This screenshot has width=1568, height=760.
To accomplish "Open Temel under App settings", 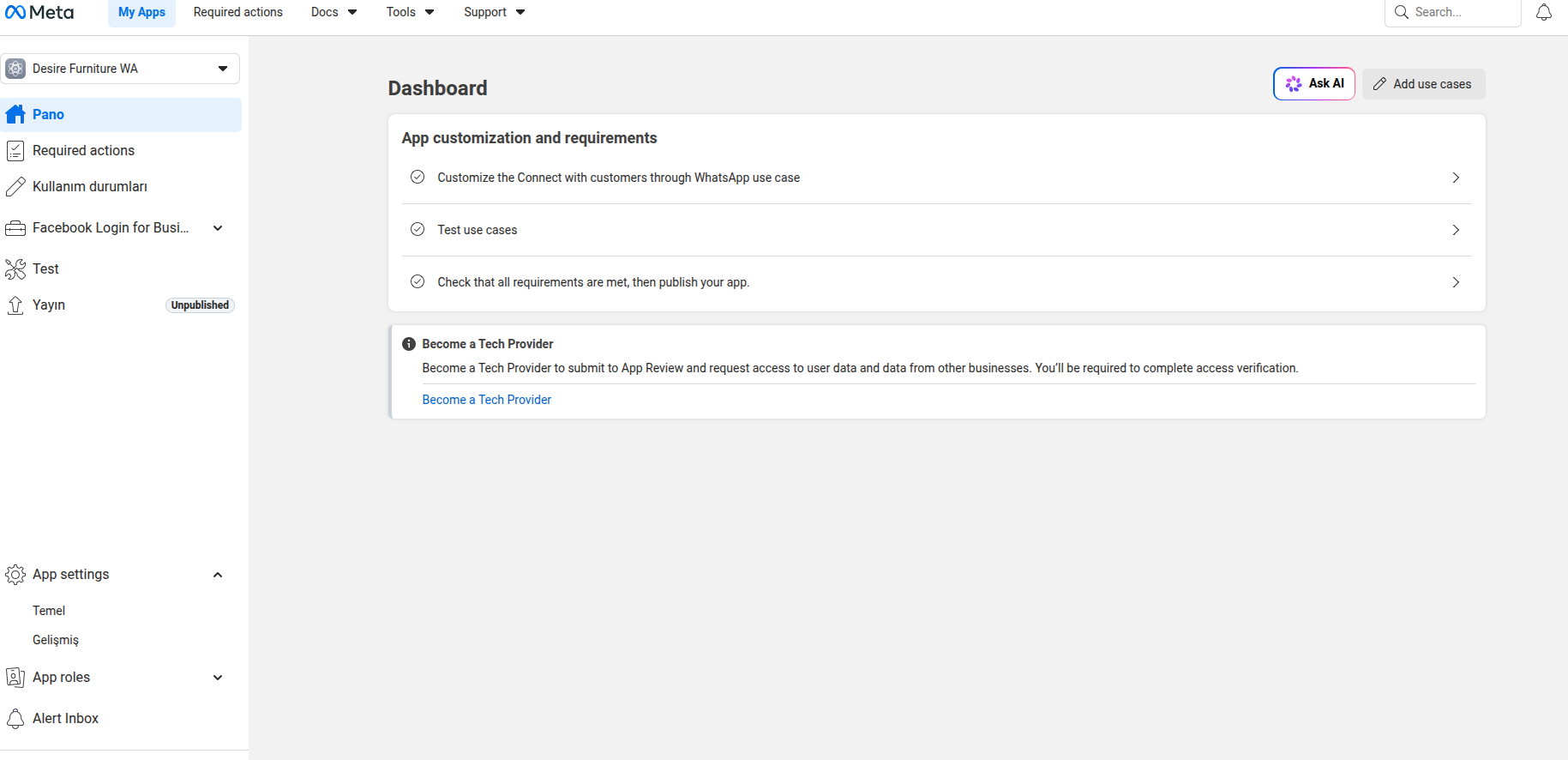I will pyautogui.click(x=49, y=611).
